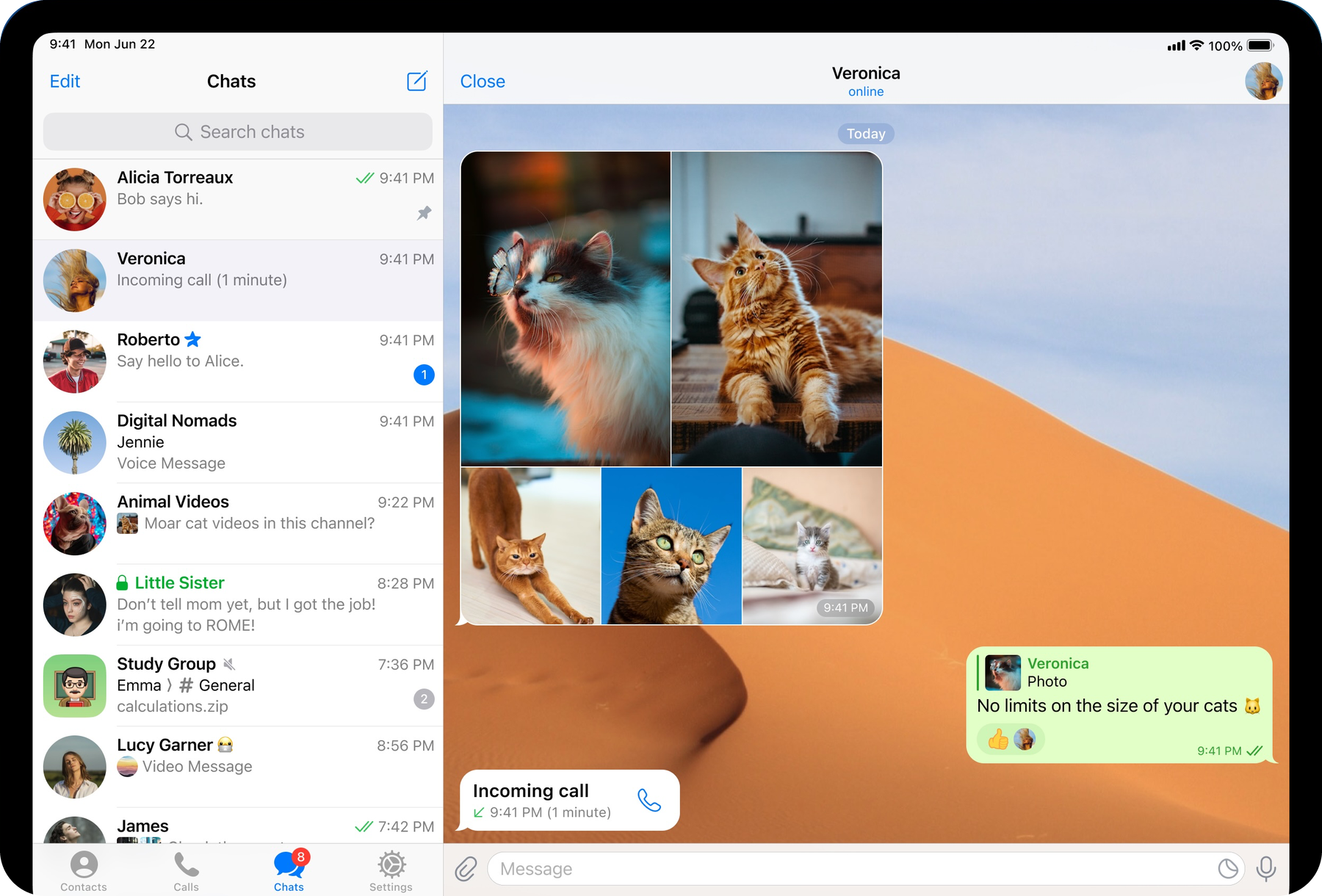1322x896 pixels.
Task: Click the Search chats field
Action: (238, 131)
